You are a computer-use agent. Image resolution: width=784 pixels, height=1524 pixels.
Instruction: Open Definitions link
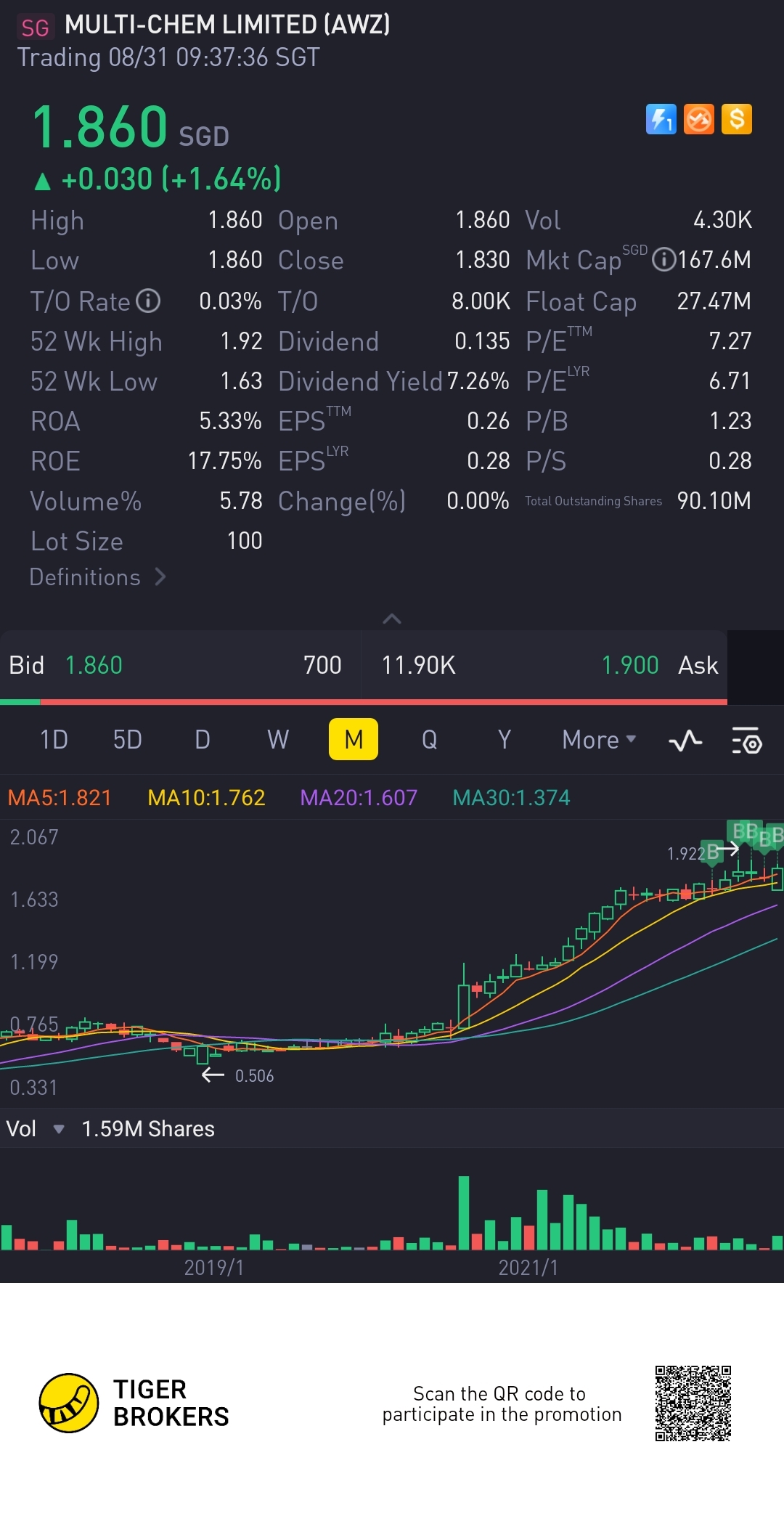pos(98,577)
